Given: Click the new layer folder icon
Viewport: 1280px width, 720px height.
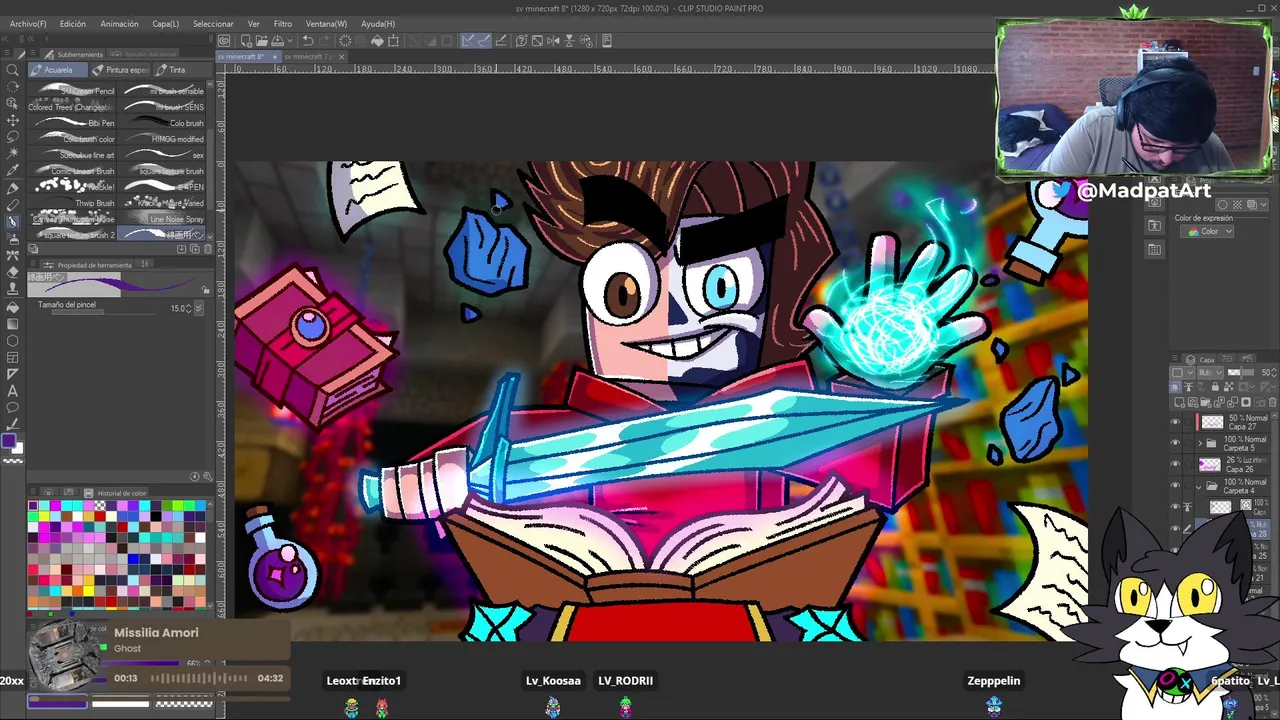Looking at the screenshot, I should click(1205, 402).
